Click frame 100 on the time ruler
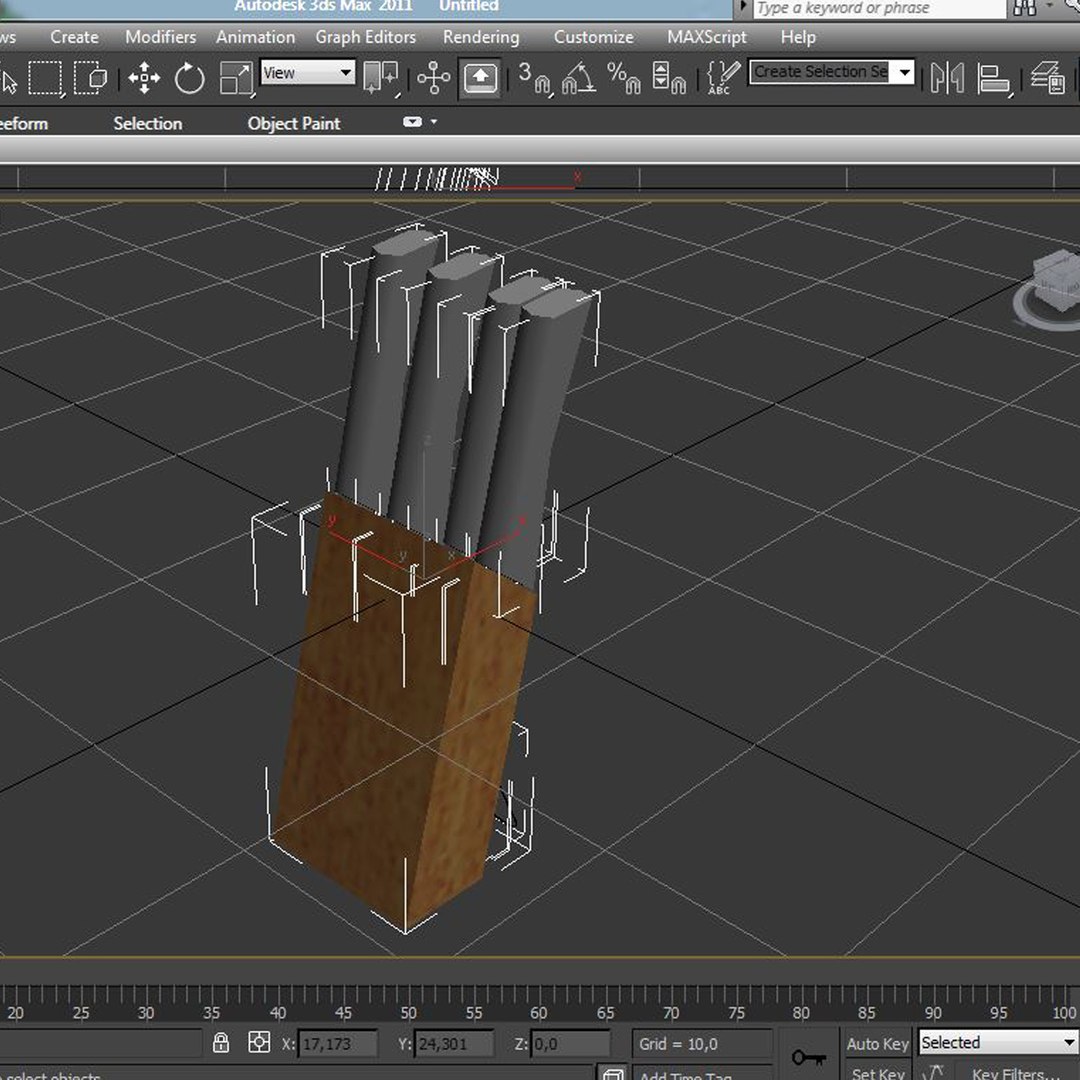Image resolution: width=1080 pixels, height=1080 pixels. (1064, 1012)
